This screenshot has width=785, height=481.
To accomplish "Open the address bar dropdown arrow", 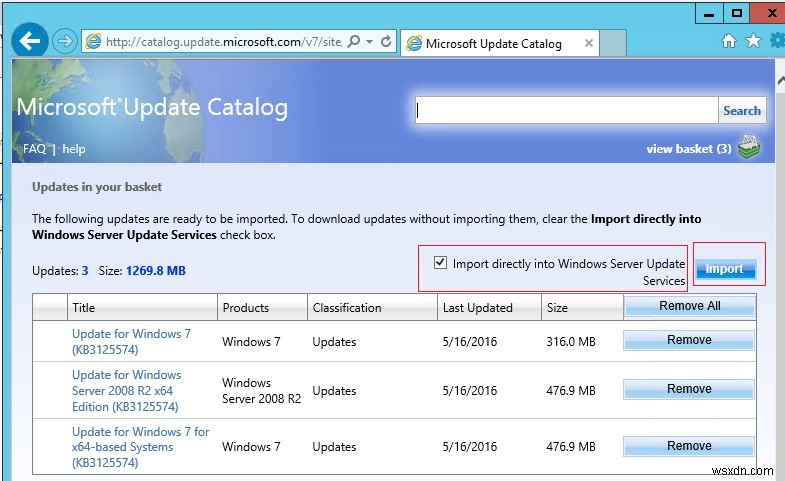I will click(369, 42).
